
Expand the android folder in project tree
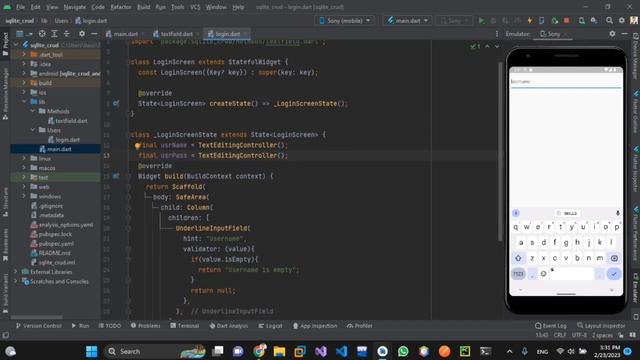pyautogui.click(x=24, y=73)
